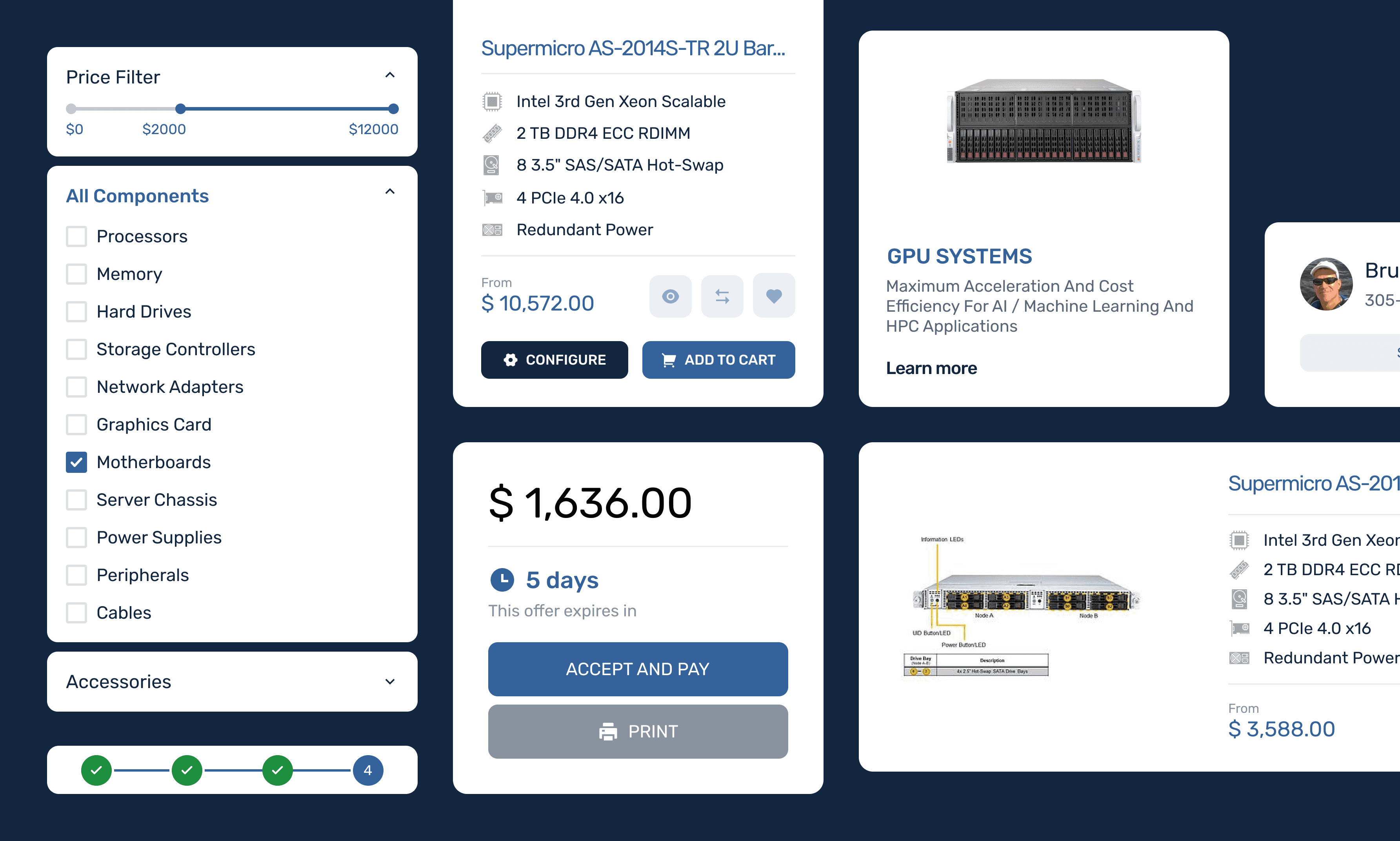This screenshot has width=1400, height=841.
Task: Click the memory icon beside 2 TB DDR4 ECC RDIMM
Action: (x=492, y=133)
